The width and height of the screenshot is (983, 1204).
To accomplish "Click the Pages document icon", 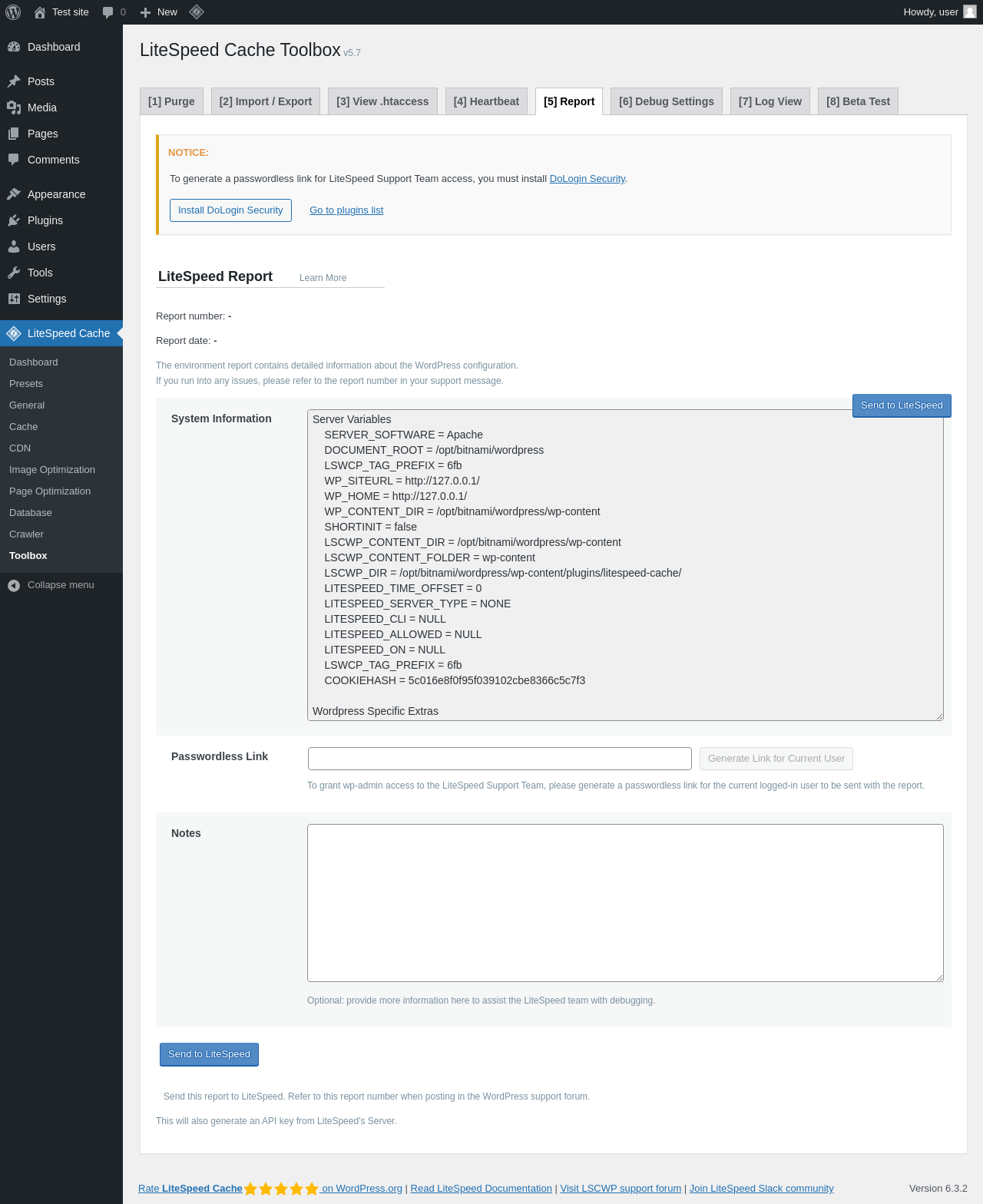I will tap(14, 134).
